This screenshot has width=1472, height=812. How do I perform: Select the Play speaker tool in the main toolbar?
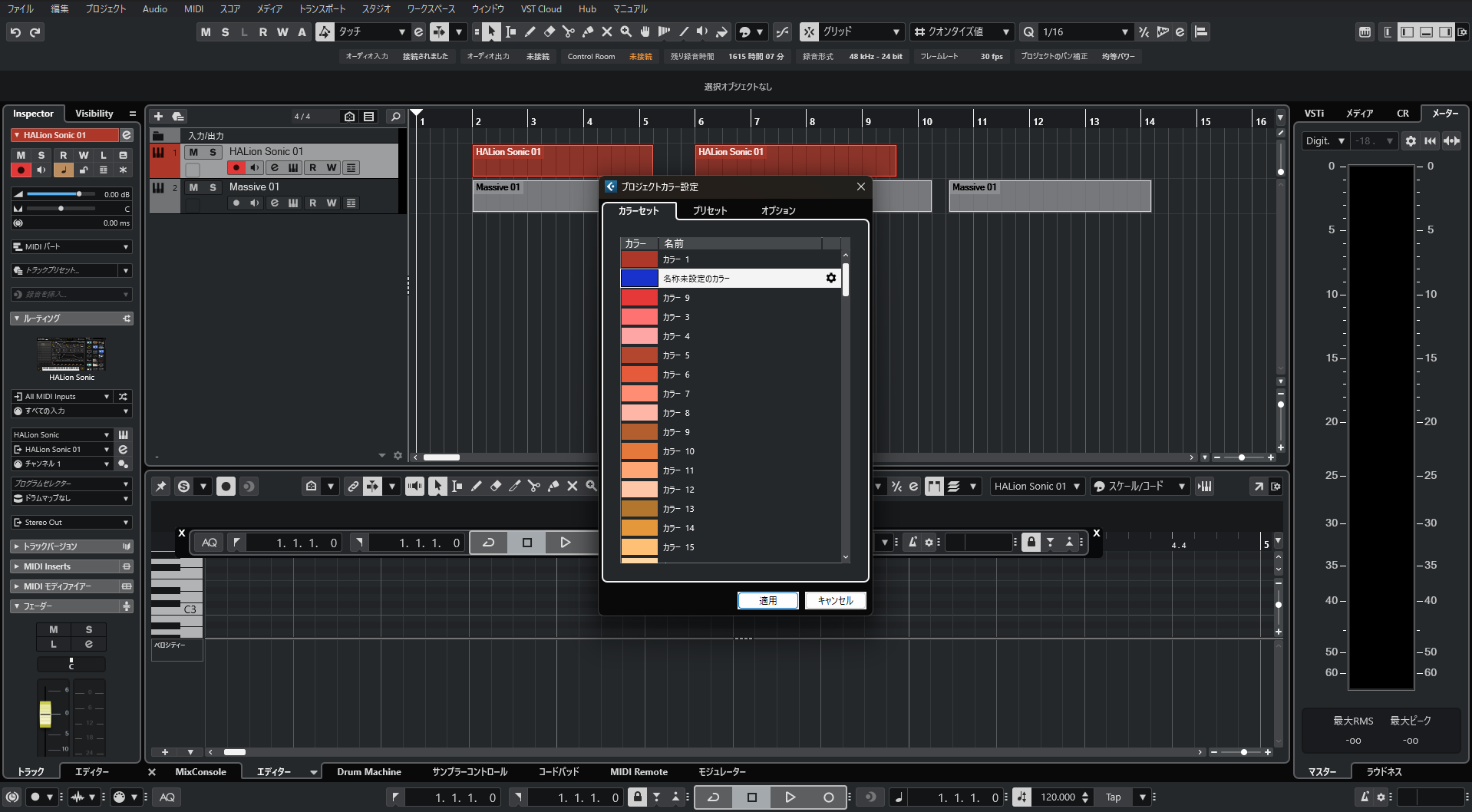703,32
